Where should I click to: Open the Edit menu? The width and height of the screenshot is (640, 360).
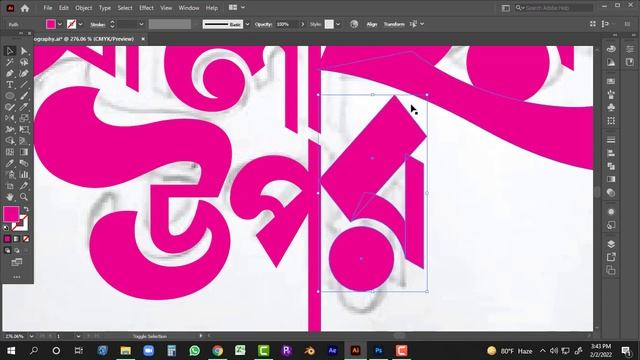pyautogui.click(x=63, y=8)
